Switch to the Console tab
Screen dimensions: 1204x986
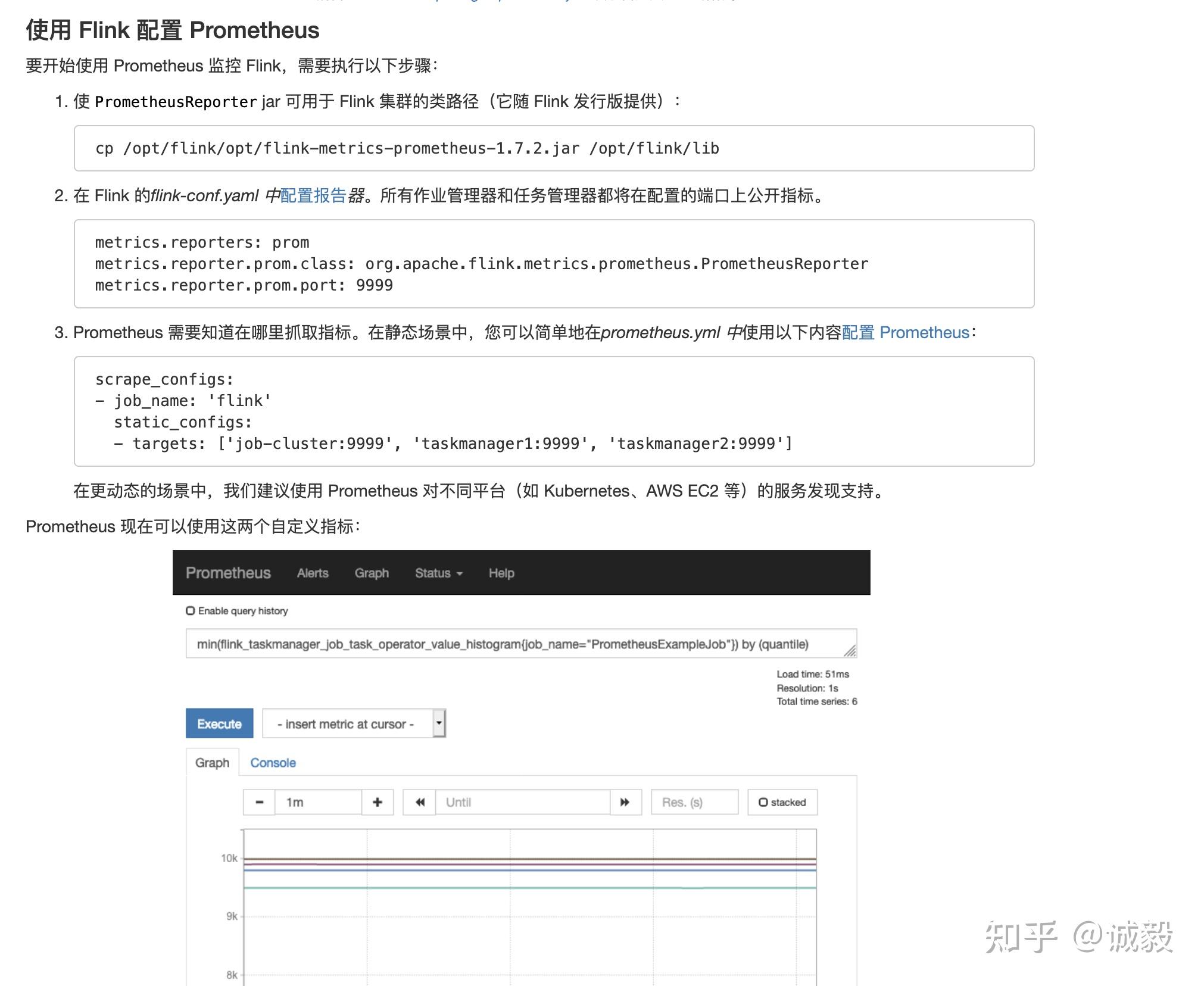(x=273, y=762)
